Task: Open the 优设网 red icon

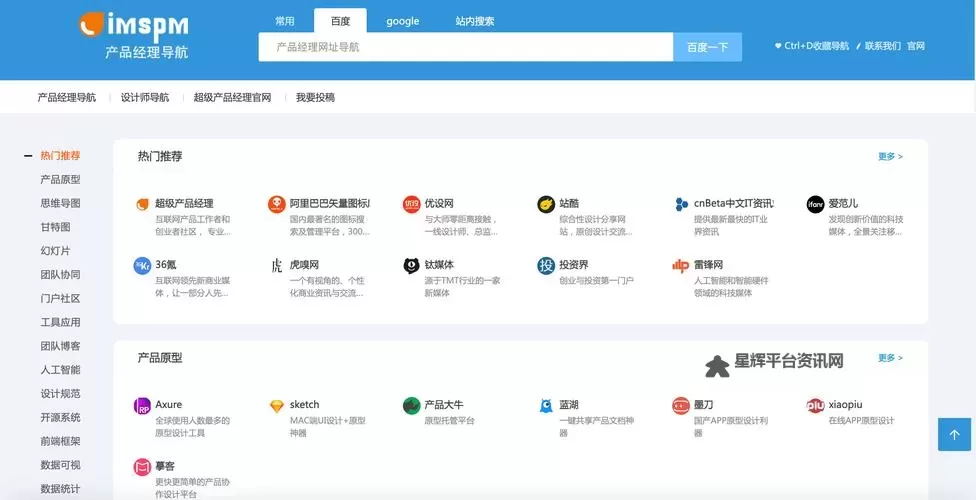Action: (411, 204)
